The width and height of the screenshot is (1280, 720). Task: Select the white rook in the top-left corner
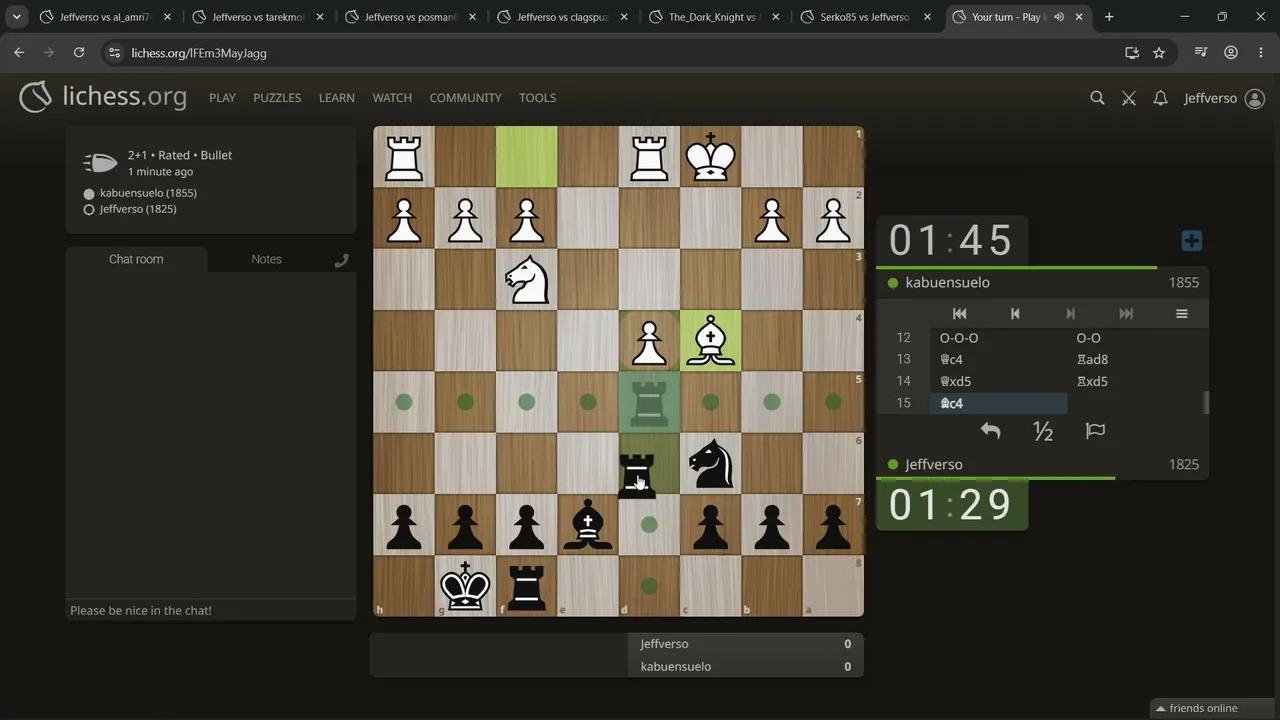pos(404,157)
